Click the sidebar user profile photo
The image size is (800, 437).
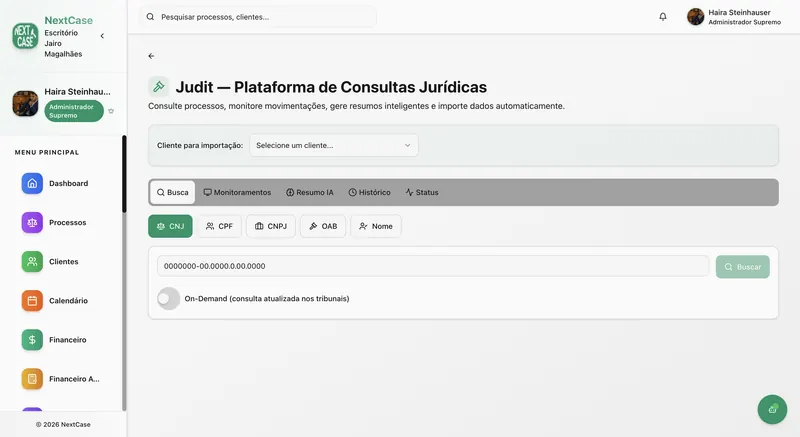coord(25,104)
